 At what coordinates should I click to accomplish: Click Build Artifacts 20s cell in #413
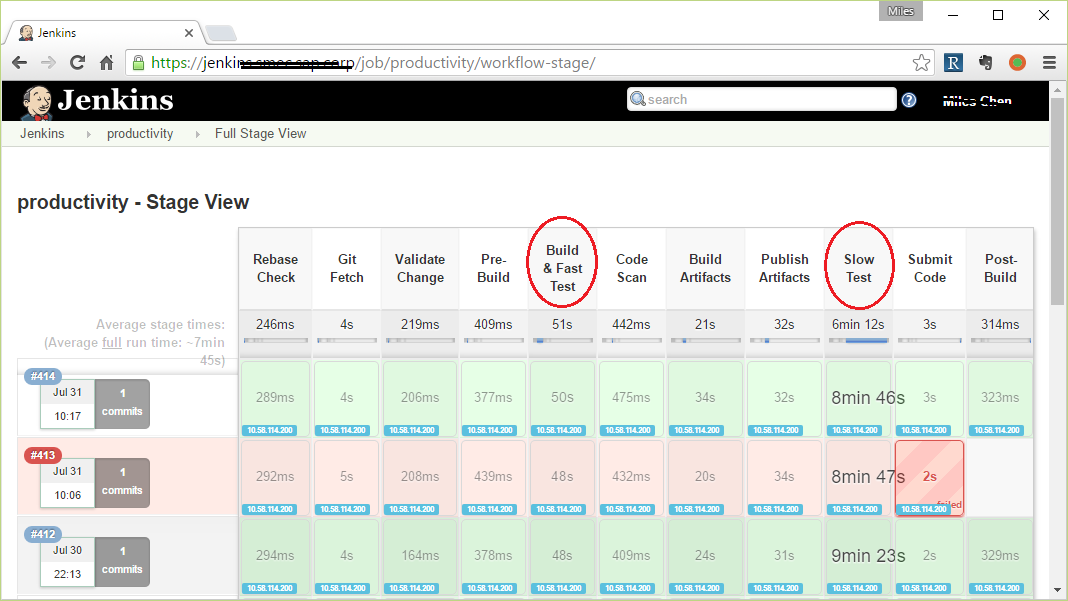[705, 477]
